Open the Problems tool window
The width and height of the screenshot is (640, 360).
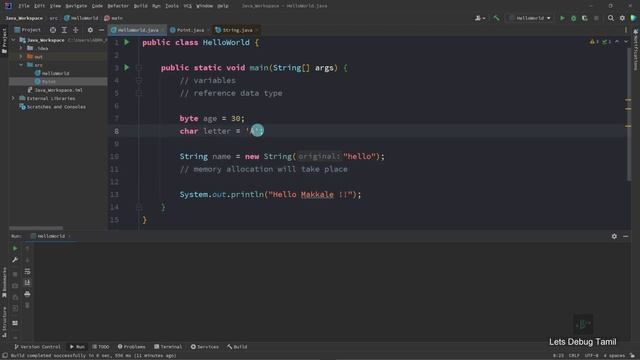point(131,347)
